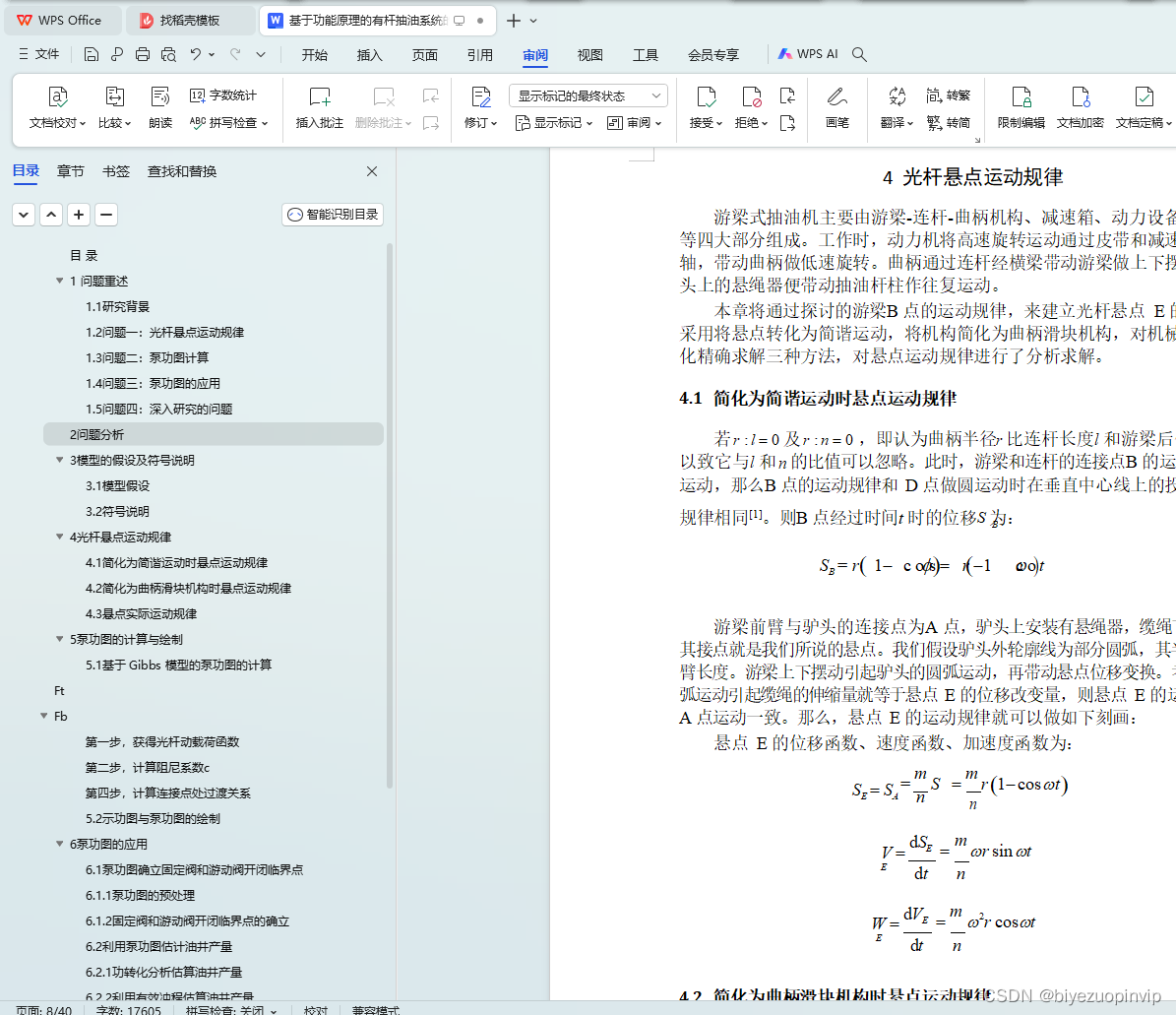Open the search magnifier icon
1176x1015 pixels.
(x=859, y=54)
